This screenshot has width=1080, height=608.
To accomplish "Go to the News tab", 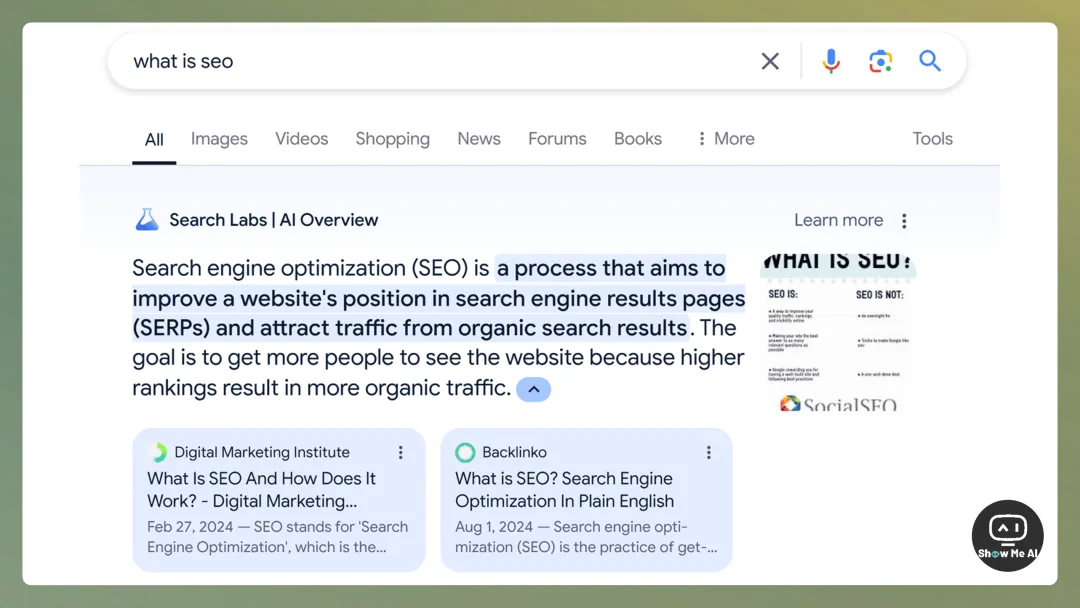I will click(479, 139).
